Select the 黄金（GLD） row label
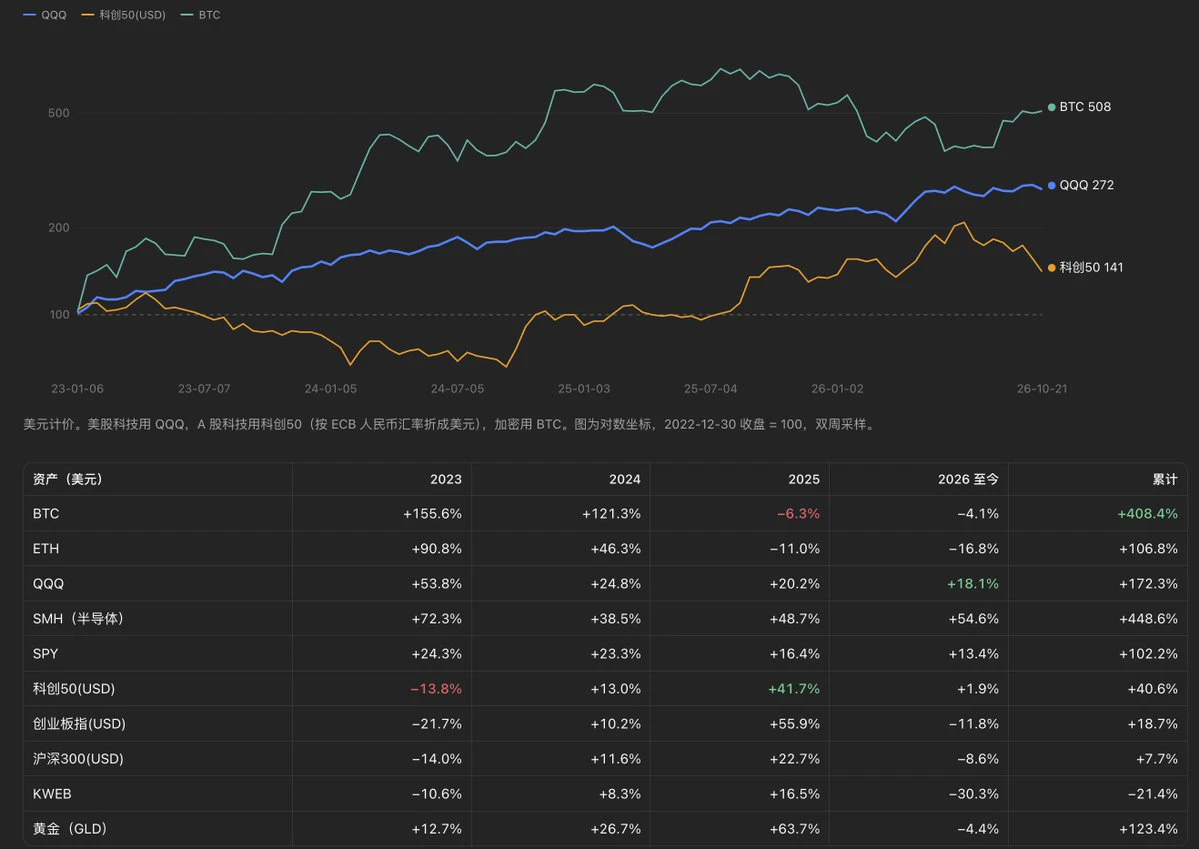The height and width of the screenshot is (849, 1199). click(x=70, y=829)
